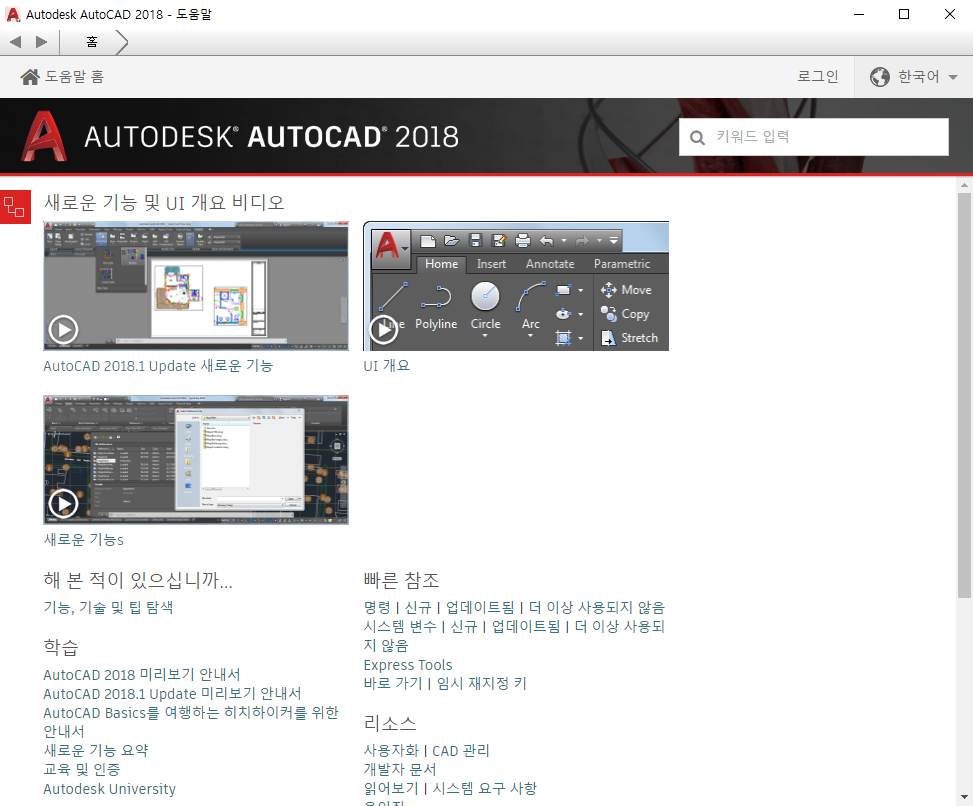Open 더 이상 사용되지 않음 link on 명령 row

click(x=596, y=607)
